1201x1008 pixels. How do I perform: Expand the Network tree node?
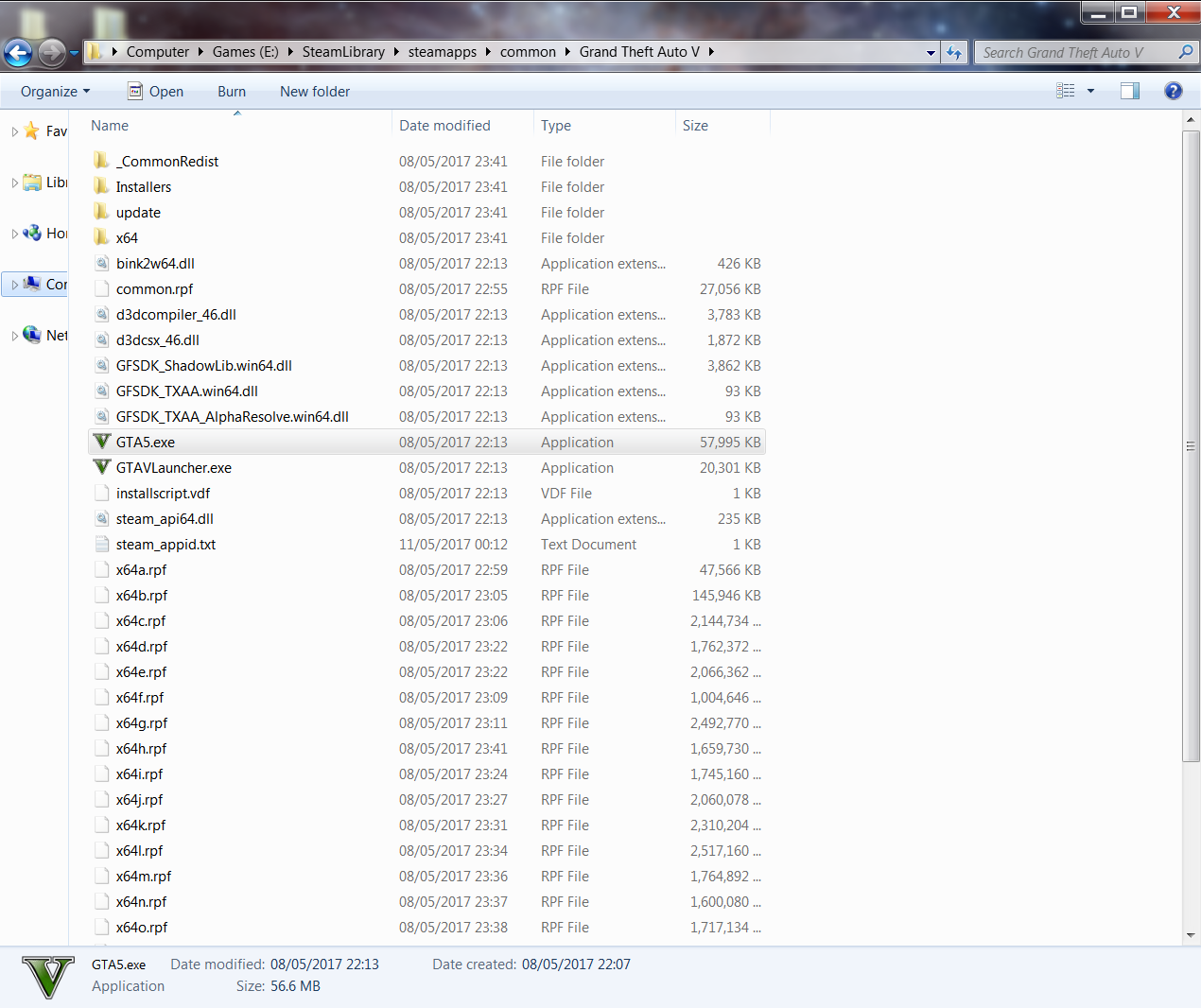14,336
